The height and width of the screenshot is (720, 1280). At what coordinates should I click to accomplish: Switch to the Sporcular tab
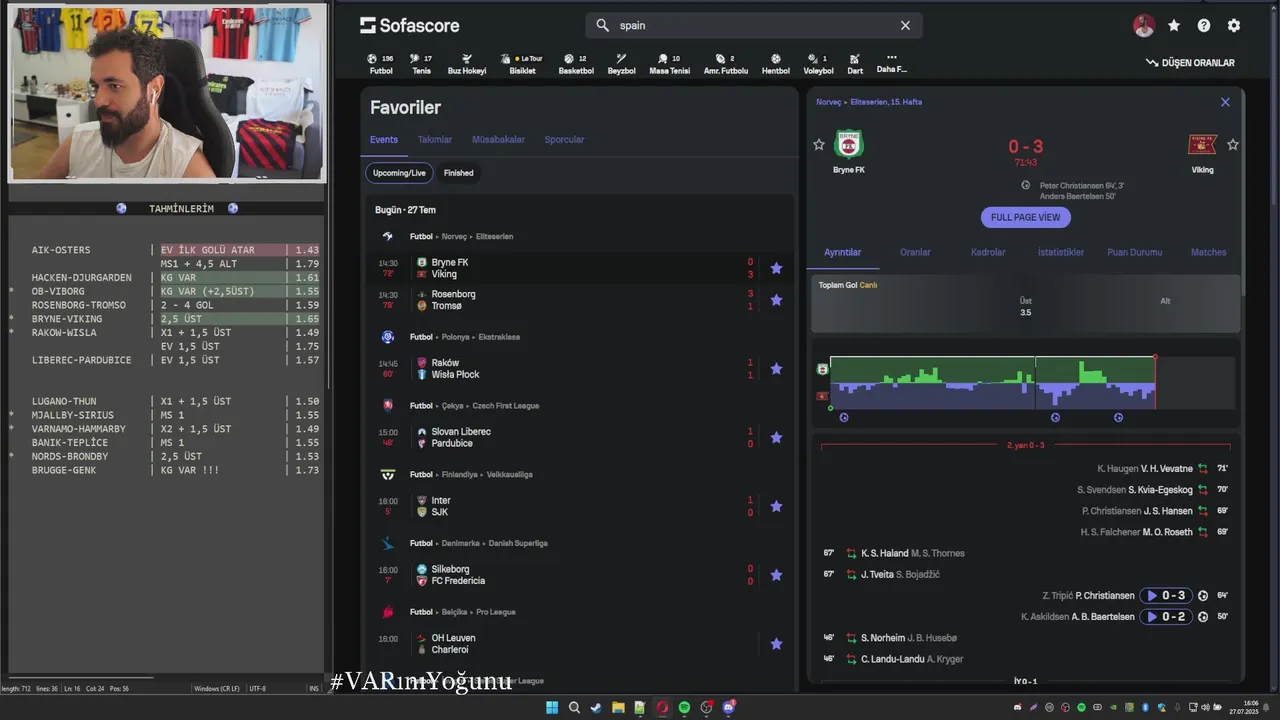click(x=564, y=140)
